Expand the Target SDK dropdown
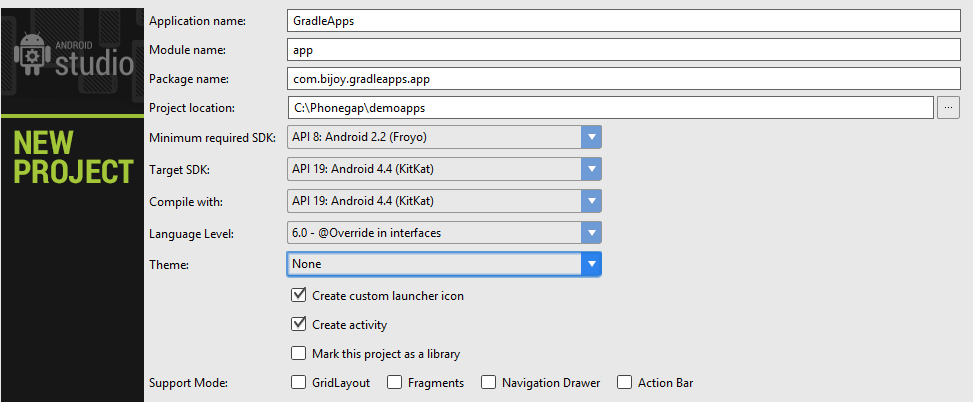 coord(591,169)
